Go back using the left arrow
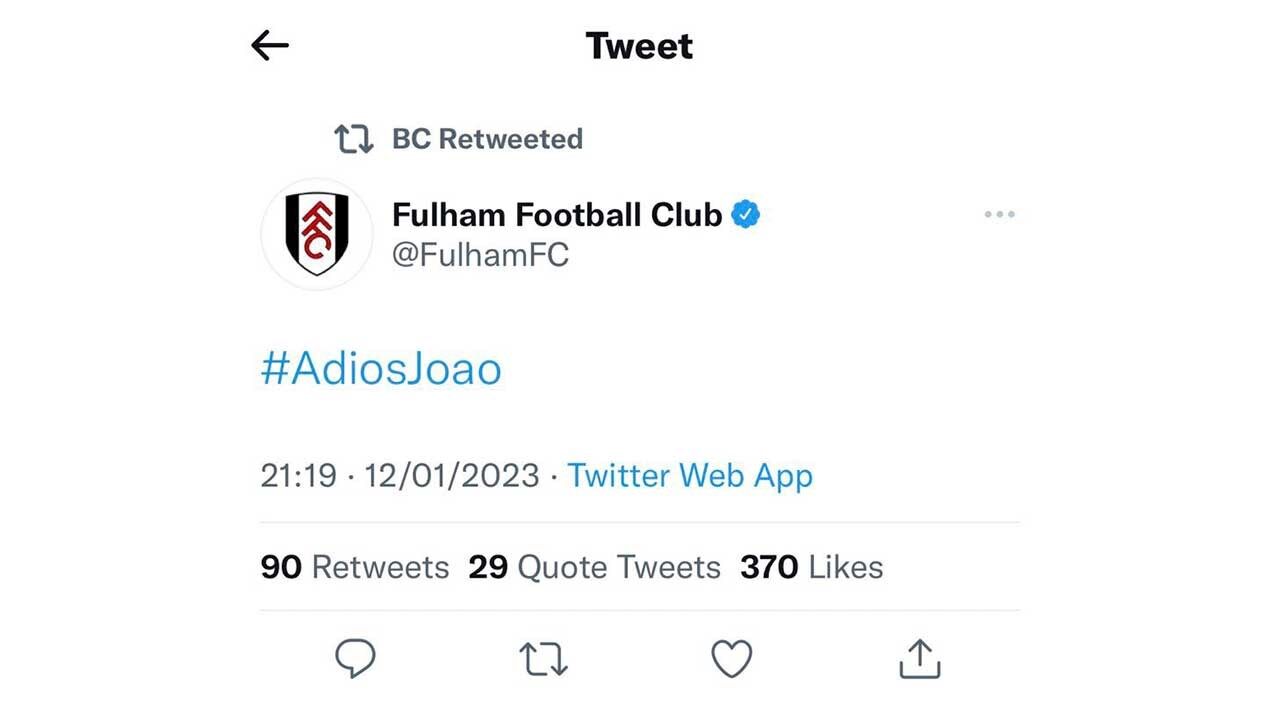The image size is (1280, 720). (x=270, y=45)
